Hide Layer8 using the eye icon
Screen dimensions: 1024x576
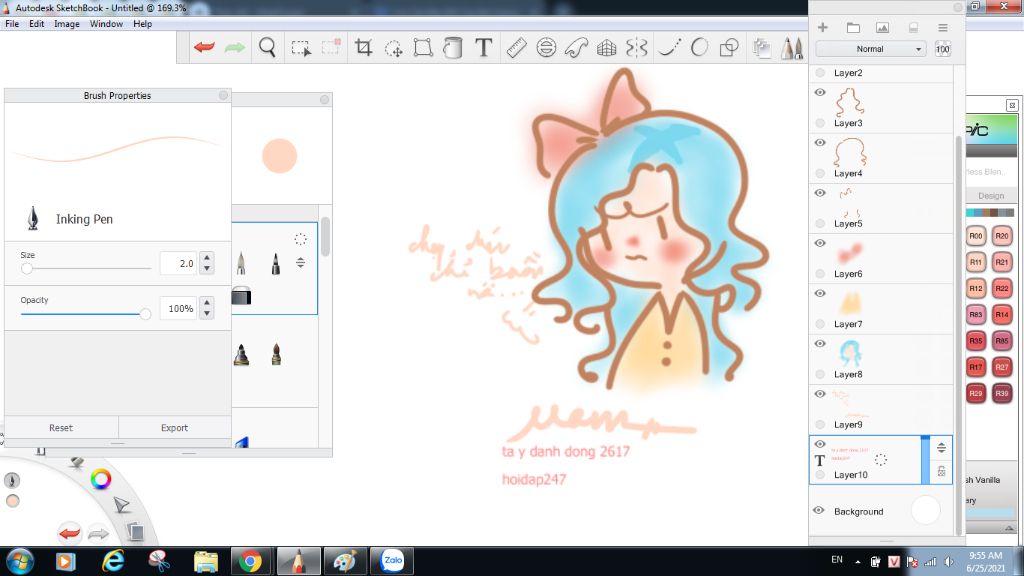point(820,344)
